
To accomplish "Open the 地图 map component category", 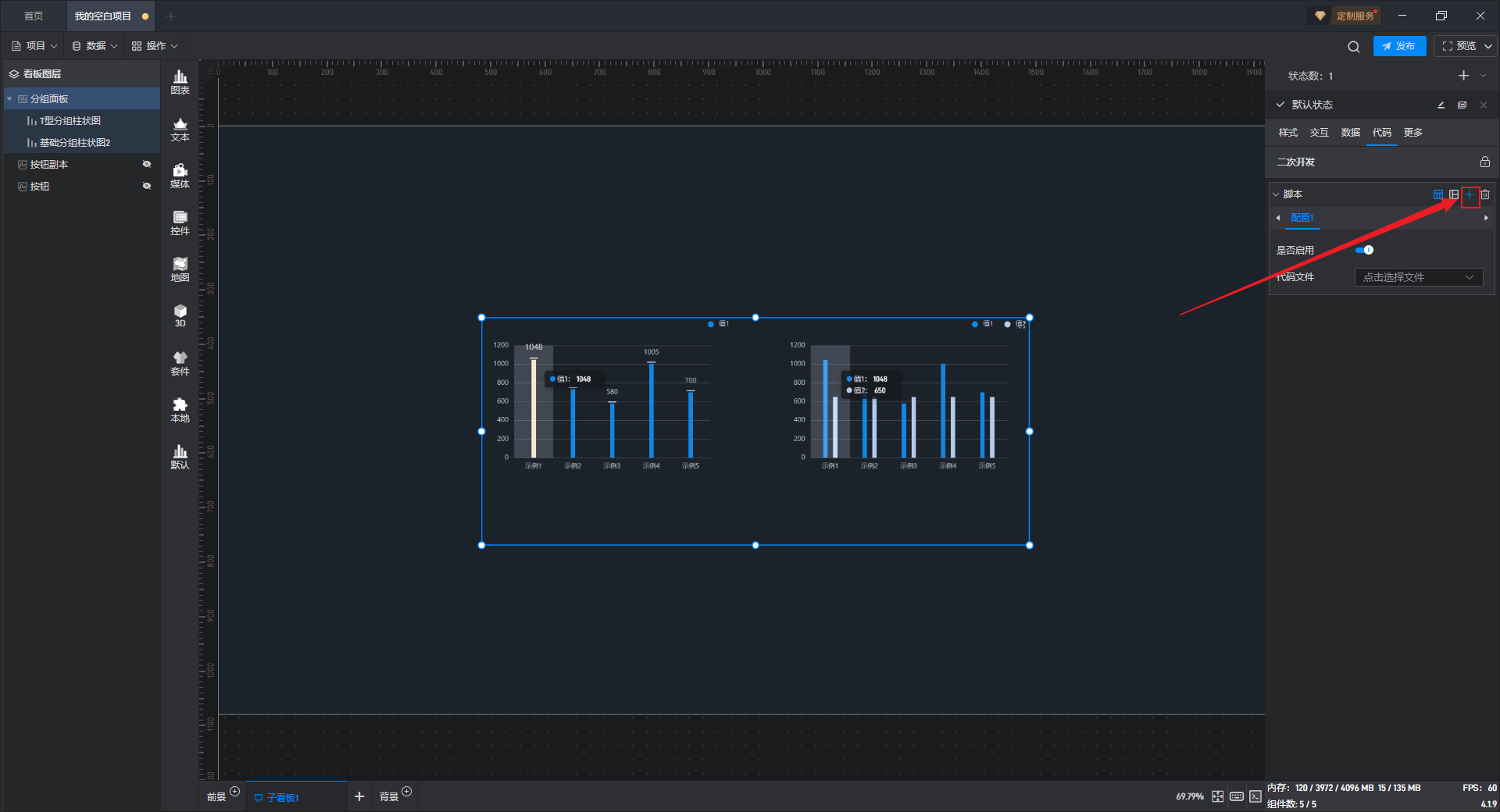I will click(x=180, y=269).
